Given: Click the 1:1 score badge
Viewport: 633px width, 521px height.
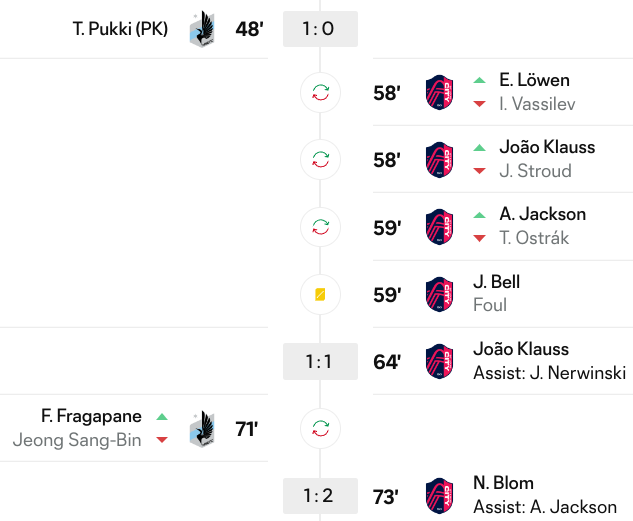Looking at the screenshot, I should pyautogui.click(x=320, y=361).
